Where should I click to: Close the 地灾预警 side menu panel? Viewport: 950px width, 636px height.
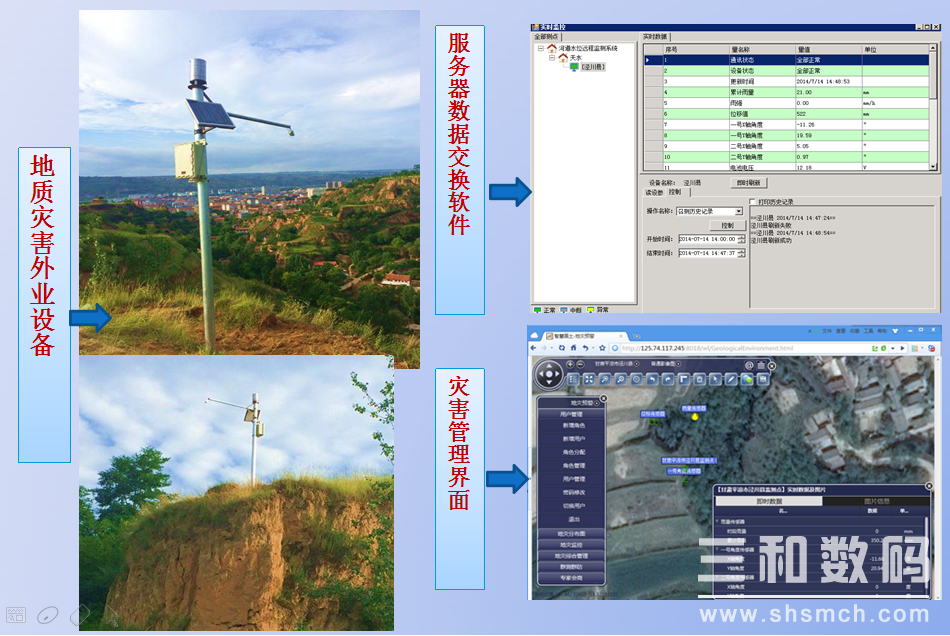click(603, 399)
